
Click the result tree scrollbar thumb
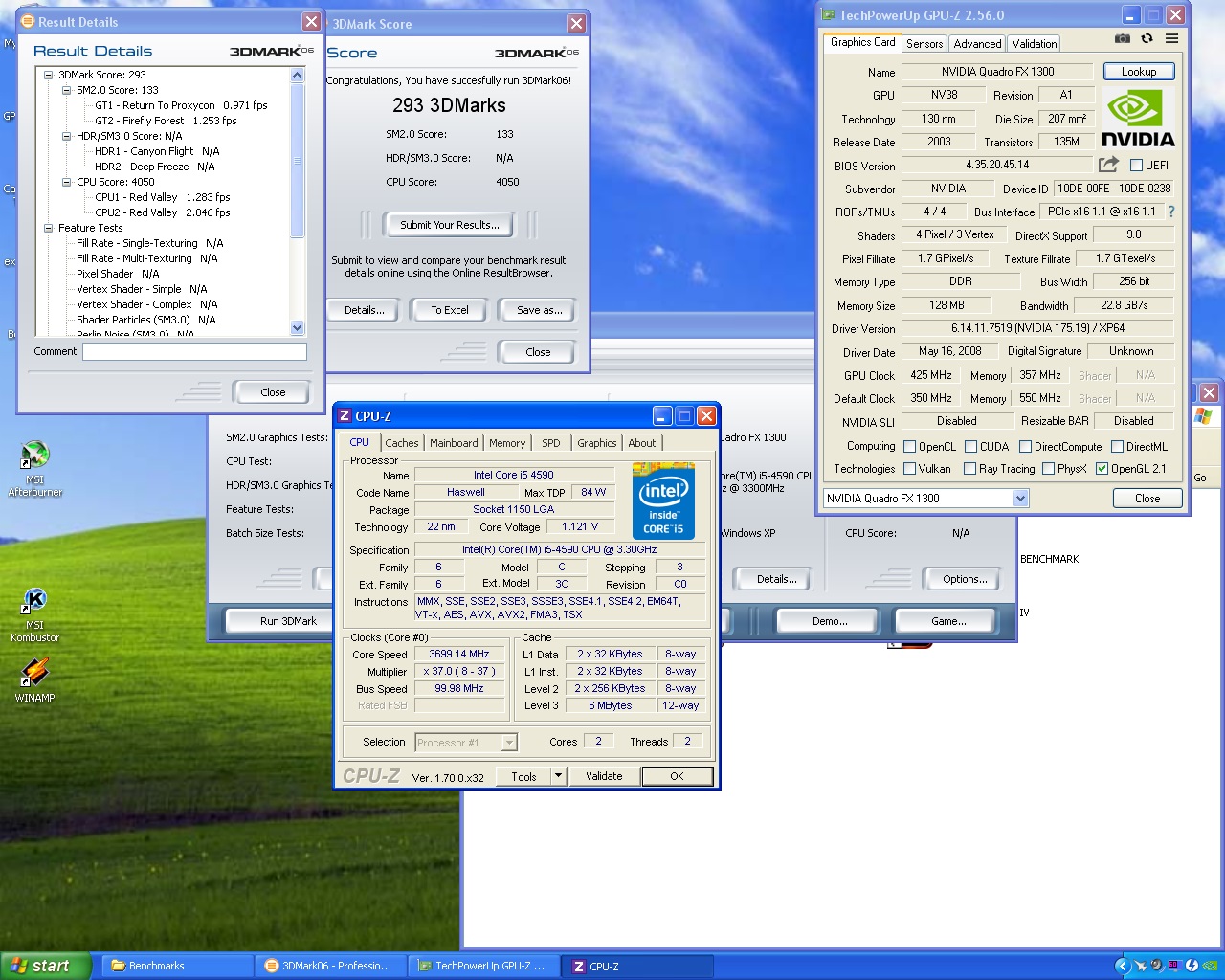point(297,160)
